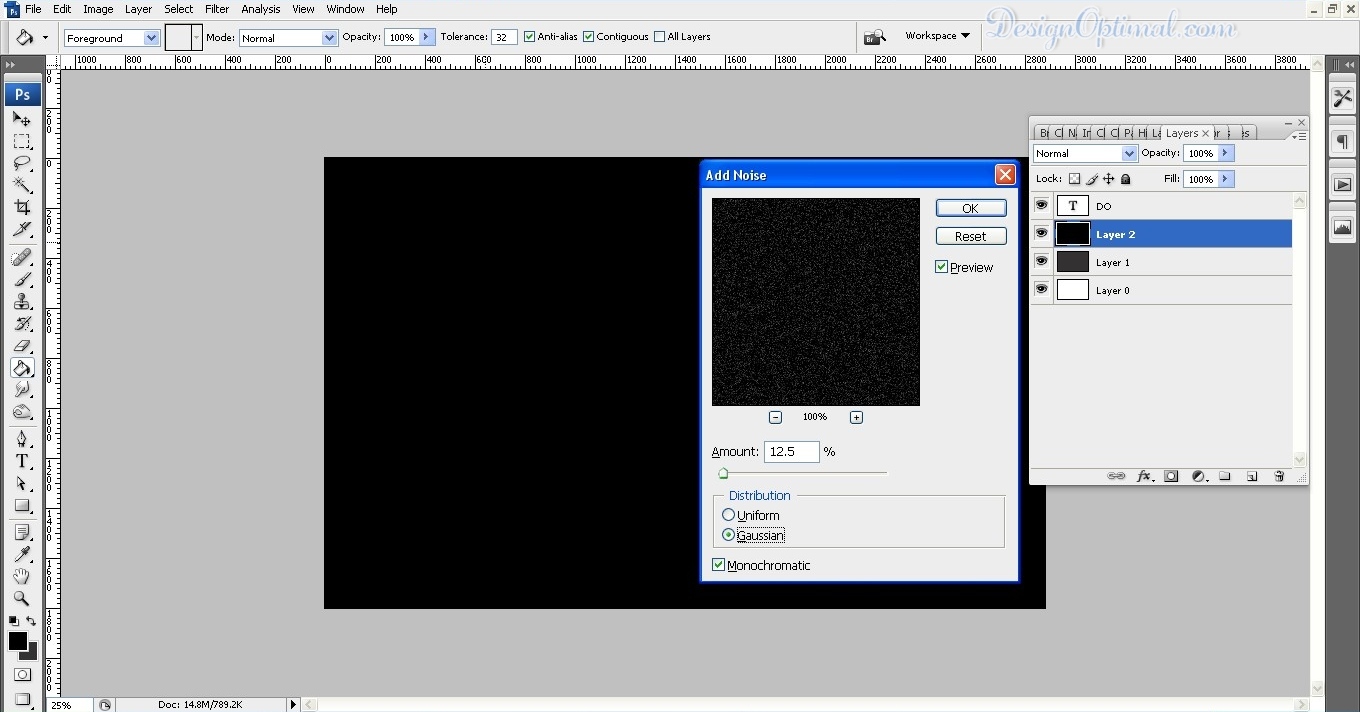Select the Healing Brush tool

point(22,258)
